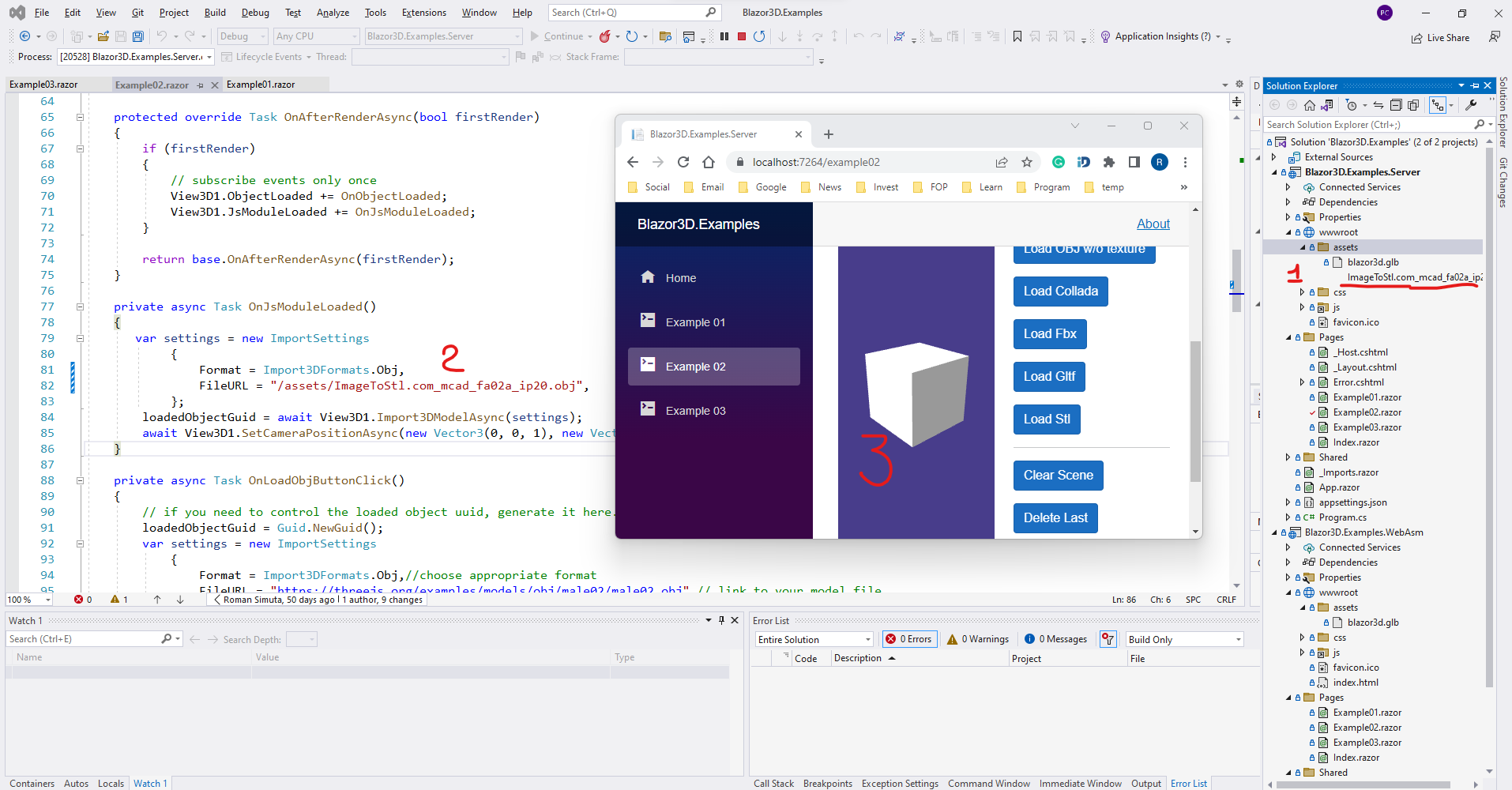Click the Restart debugging icon
Viewport: 1512px width, 790px height.
759,36
